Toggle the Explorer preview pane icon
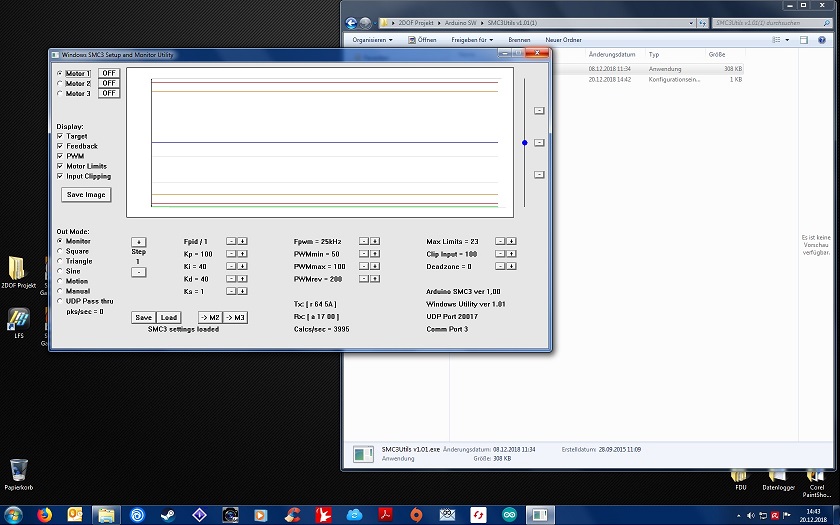Image resolution: width=840 pixels, height=525 pixels. (x=804, y=40)
